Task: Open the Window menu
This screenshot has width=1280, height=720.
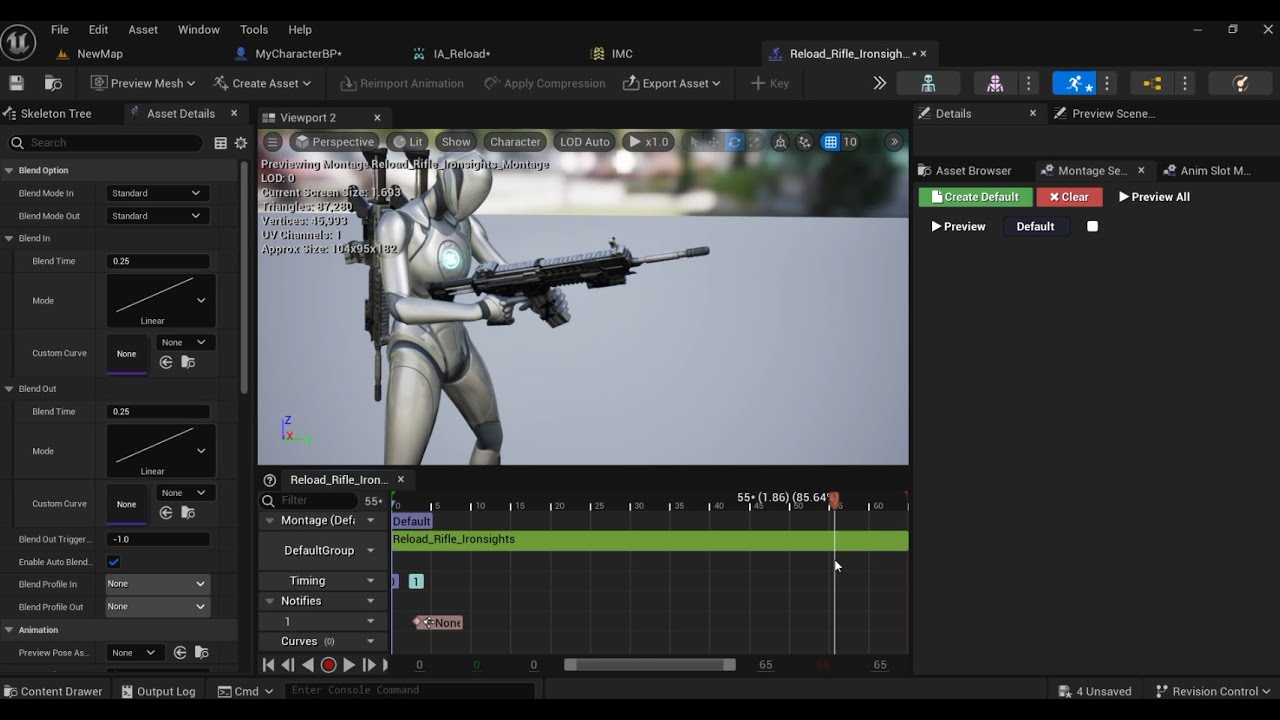Action: (x=199, y=30)
